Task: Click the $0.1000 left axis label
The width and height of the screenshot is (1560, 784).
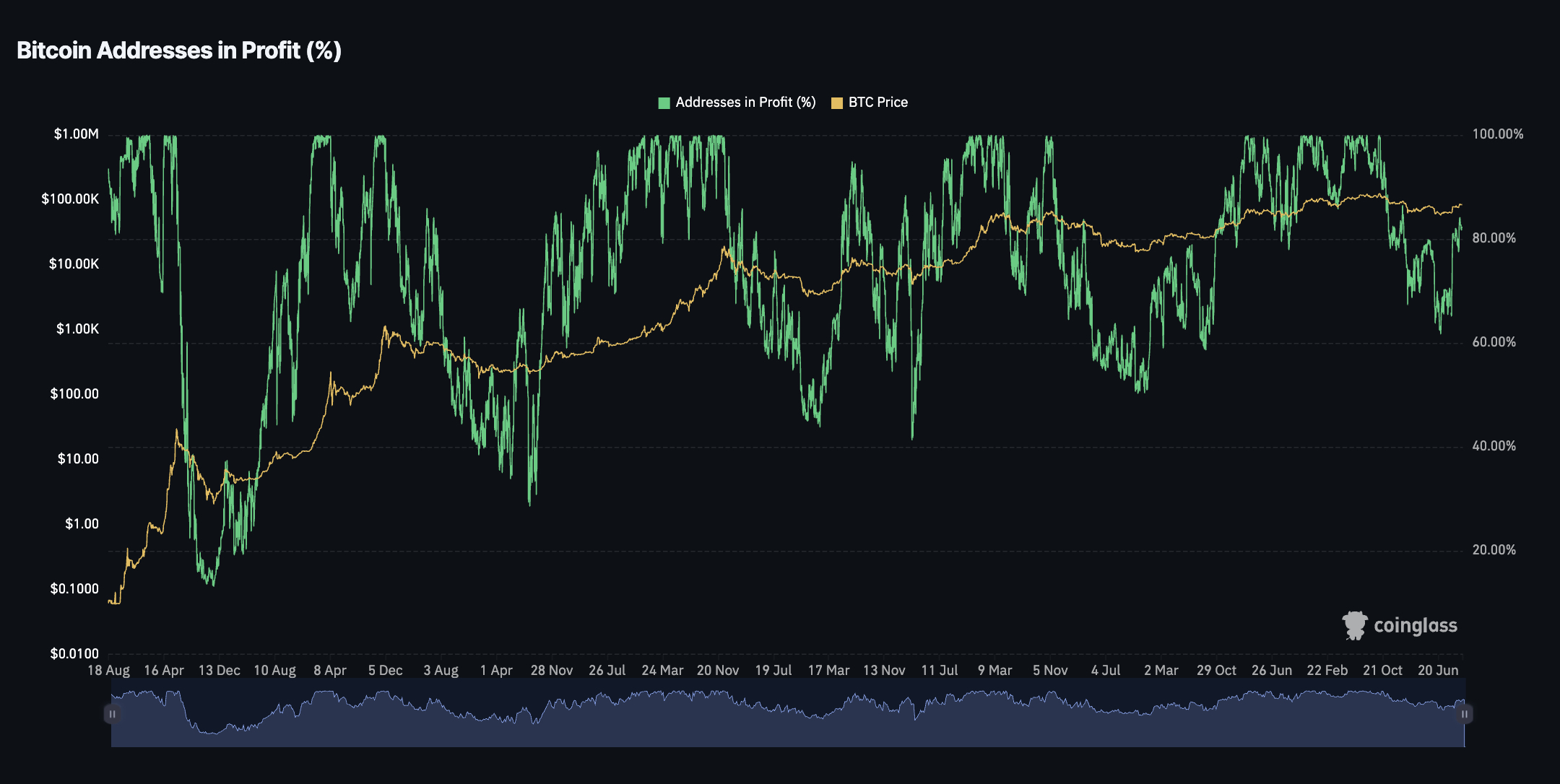Action: coord(74,589)
